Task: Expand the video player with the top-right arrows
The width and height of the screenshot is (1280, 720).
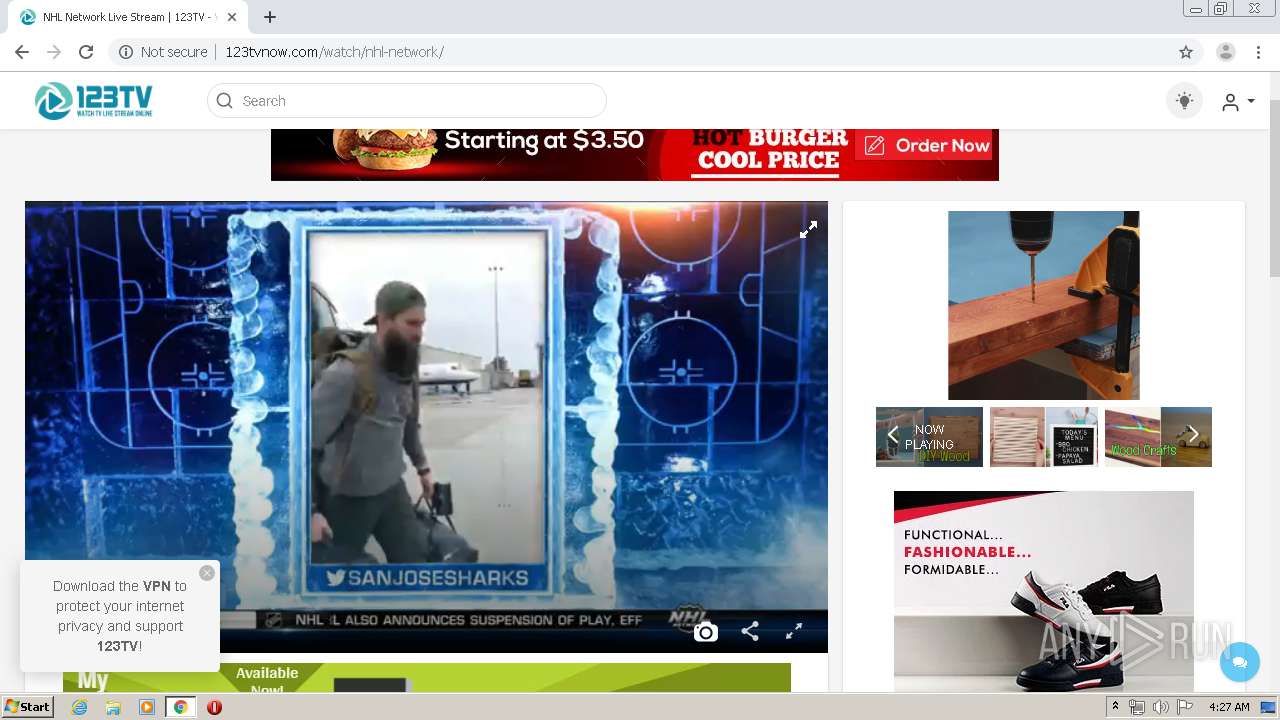Action: (x=808, y=230)
